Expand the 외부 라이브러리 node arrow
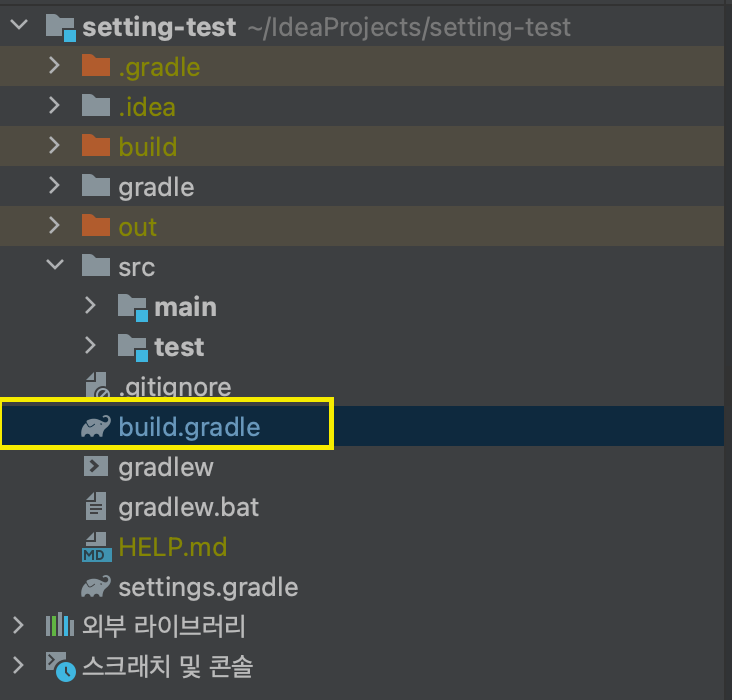Viewport: 732px width, 700px height. 18,625
